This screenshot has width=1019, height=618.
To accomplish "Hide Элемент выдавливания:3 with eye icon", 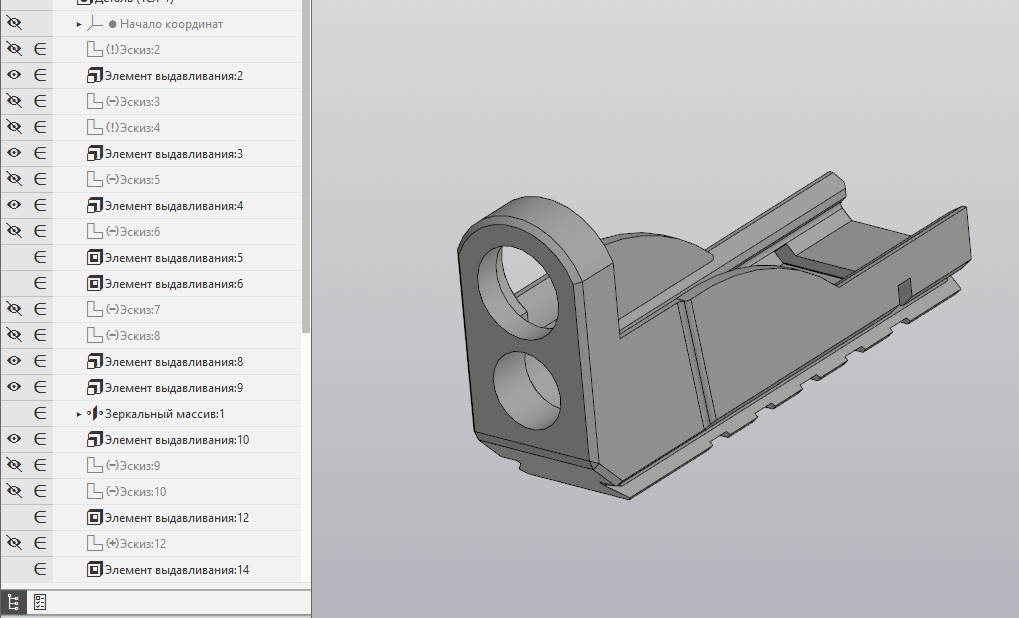I will point(14,153).
